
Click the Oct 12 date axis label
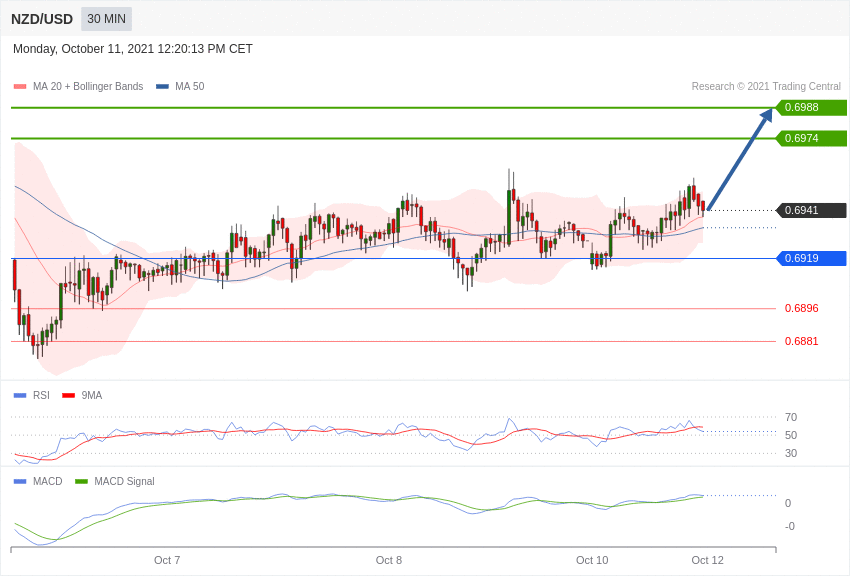click(x=707, y=560)
